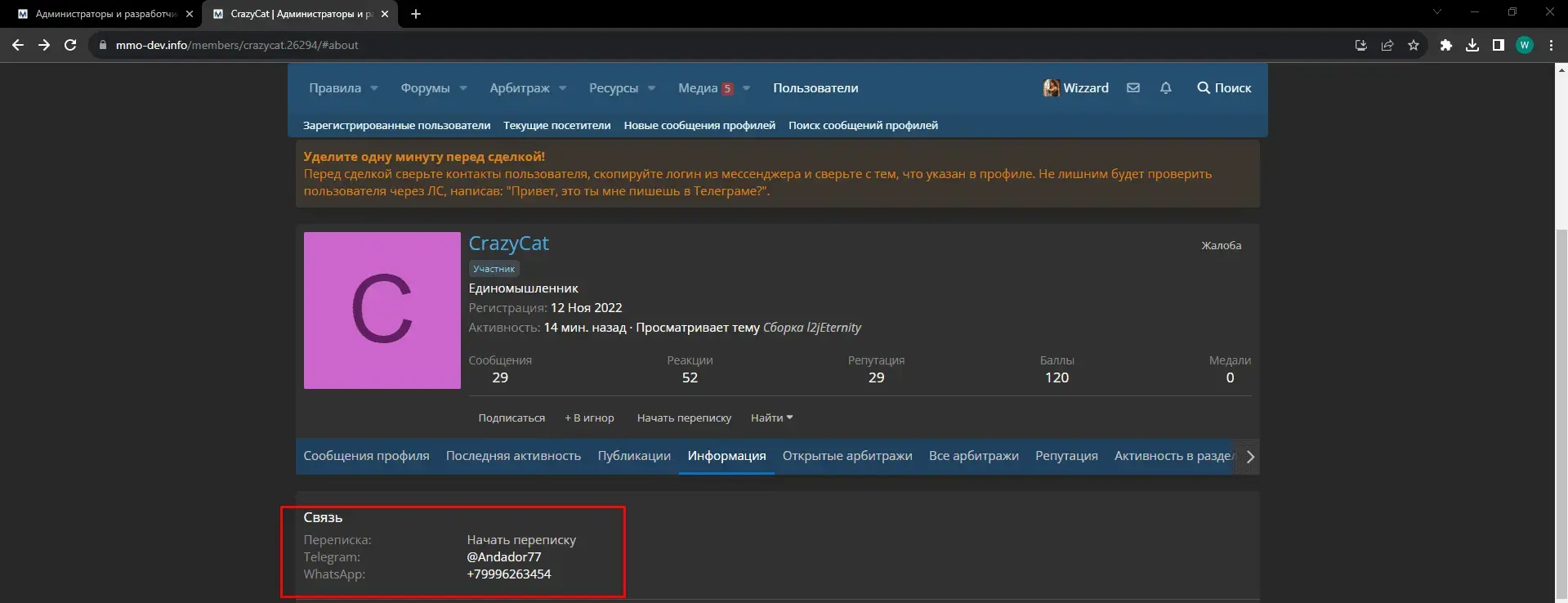This screenshot has height=603, width=1568.
Task: Click the Репутация count 29
Action: tap(876, 377)
